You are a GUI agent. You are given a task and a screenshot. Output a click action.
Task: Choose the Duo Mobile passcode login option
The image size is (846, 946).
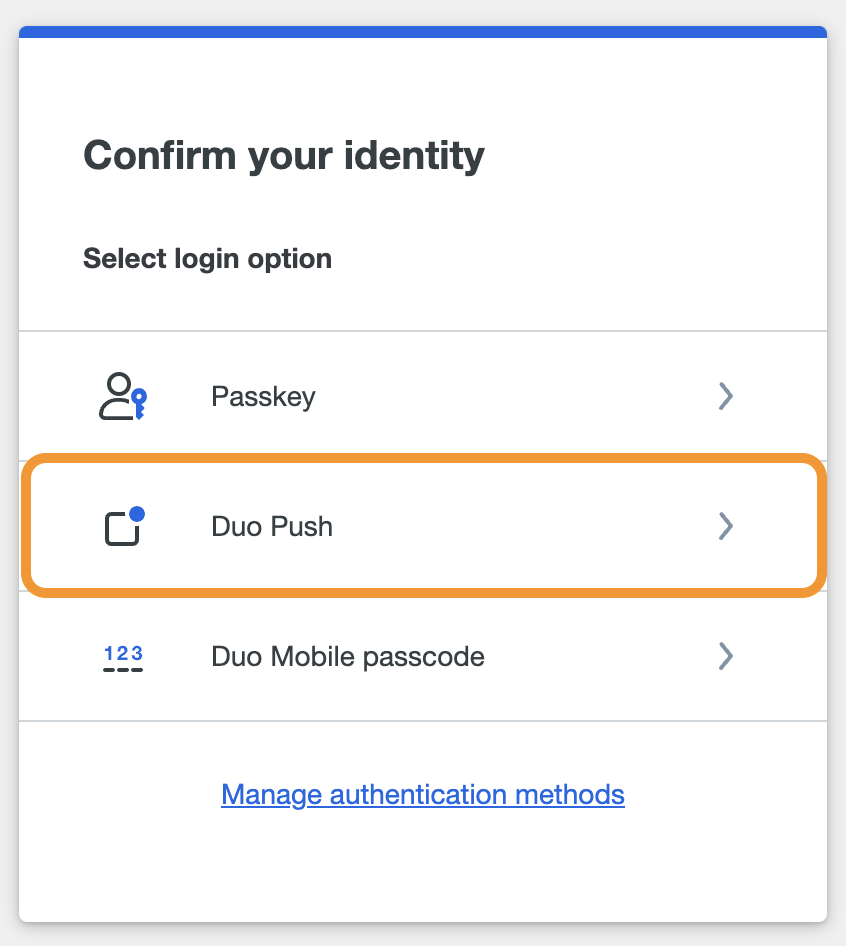(x=422, y=656)
